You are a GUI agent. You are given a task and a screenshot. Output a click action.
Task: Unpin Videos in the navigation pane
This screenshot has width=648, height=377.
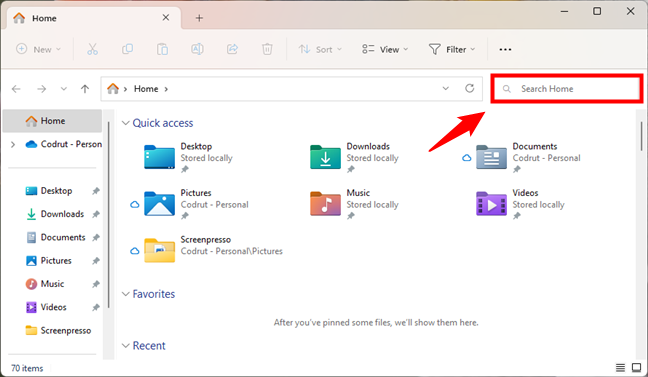95,307
